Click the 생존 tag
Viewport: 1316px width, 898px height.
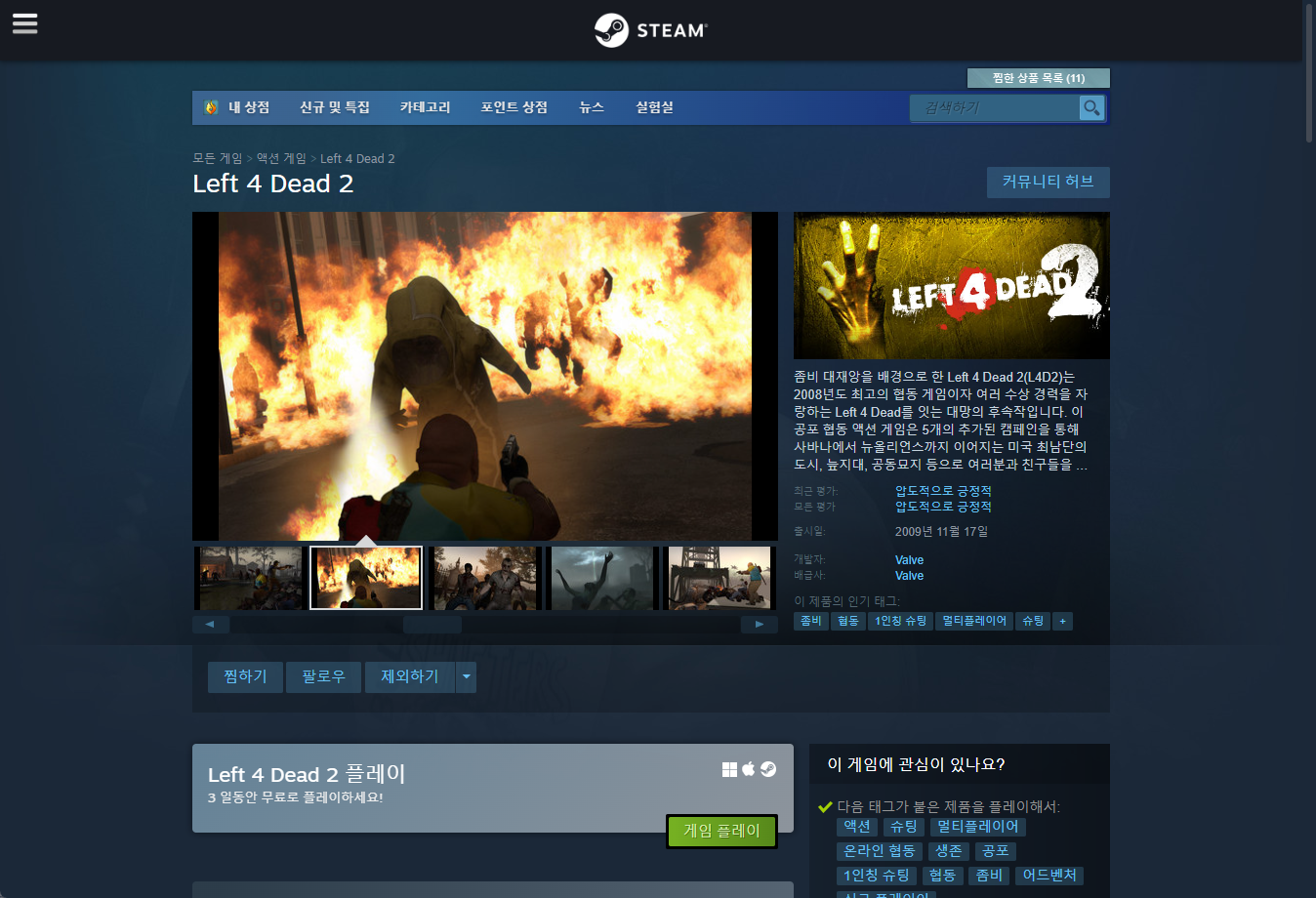click(x=949, y=851)
